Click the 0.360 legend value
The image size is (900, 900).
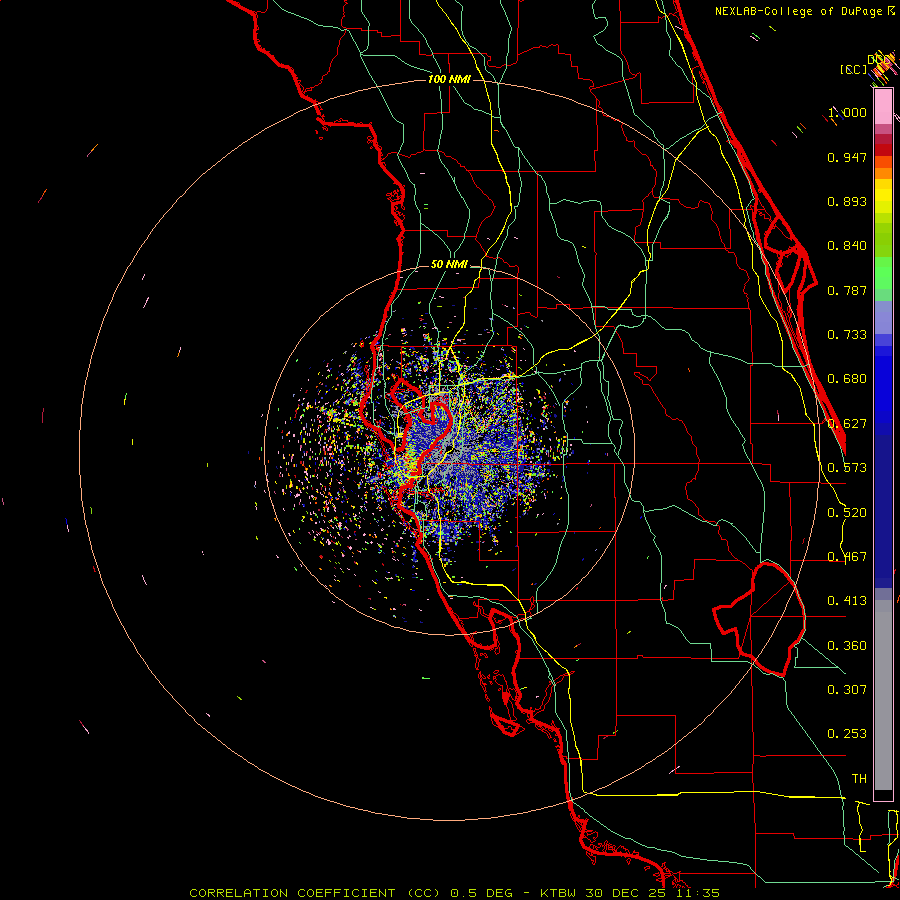pos(847,646)
